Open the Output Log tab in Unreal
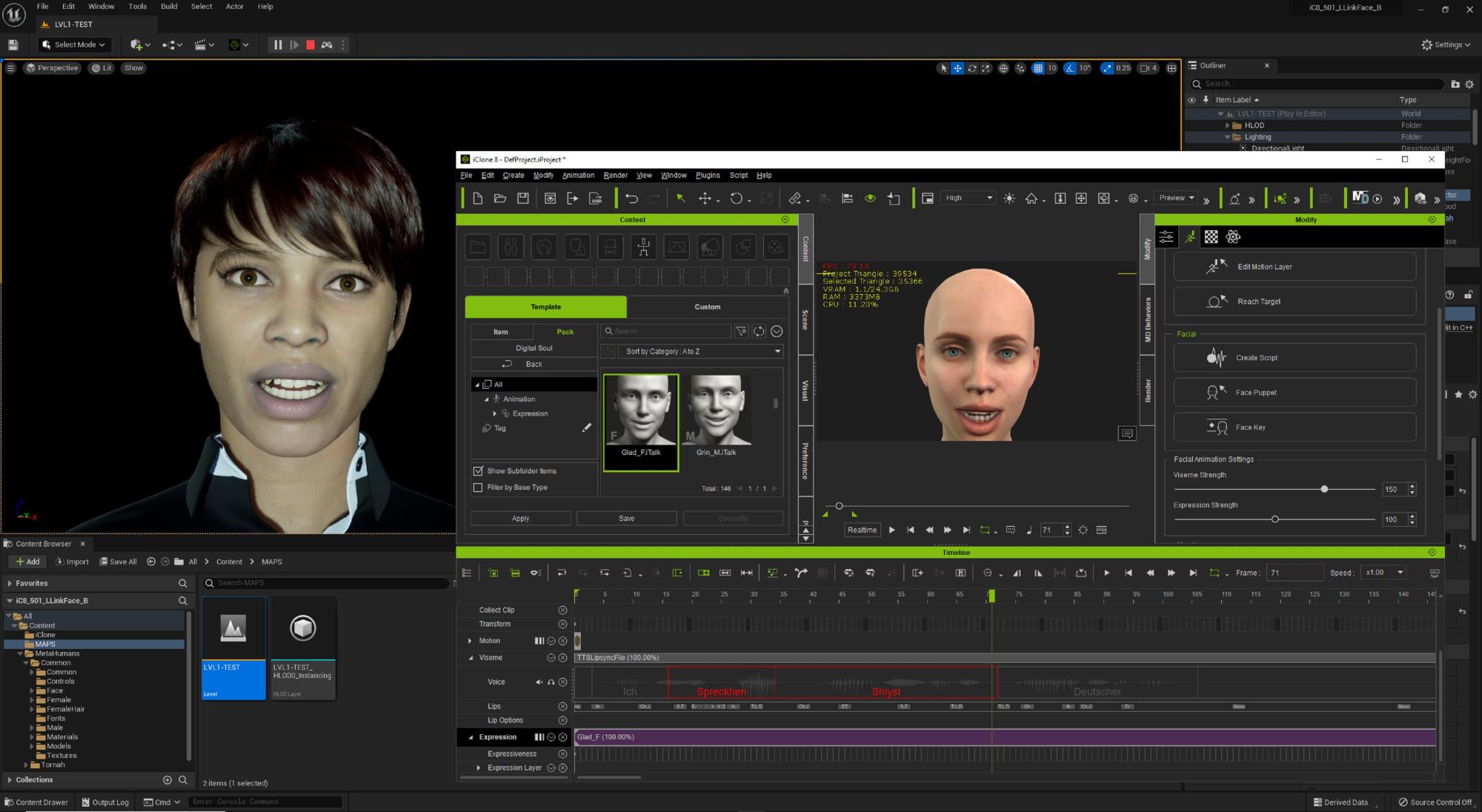 [x=105, y=802]
